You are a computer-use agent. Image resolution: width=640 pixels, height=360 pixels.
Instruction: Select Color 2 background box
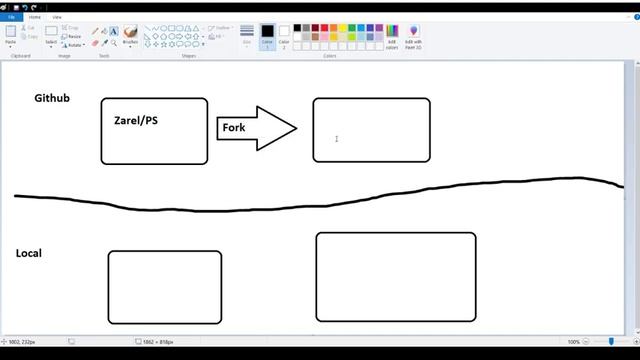pos(284,37)
